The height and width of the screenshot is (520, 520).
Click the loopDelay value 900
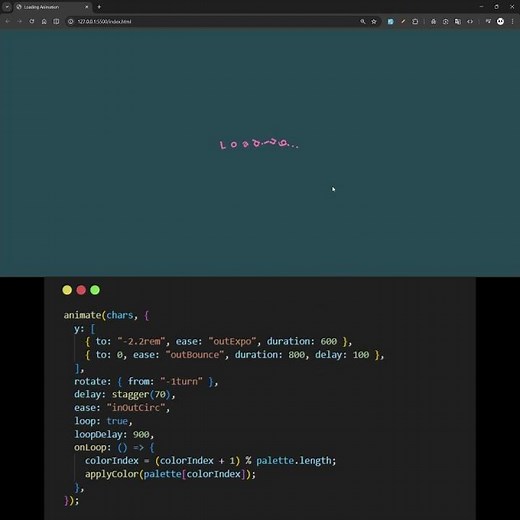141,434
